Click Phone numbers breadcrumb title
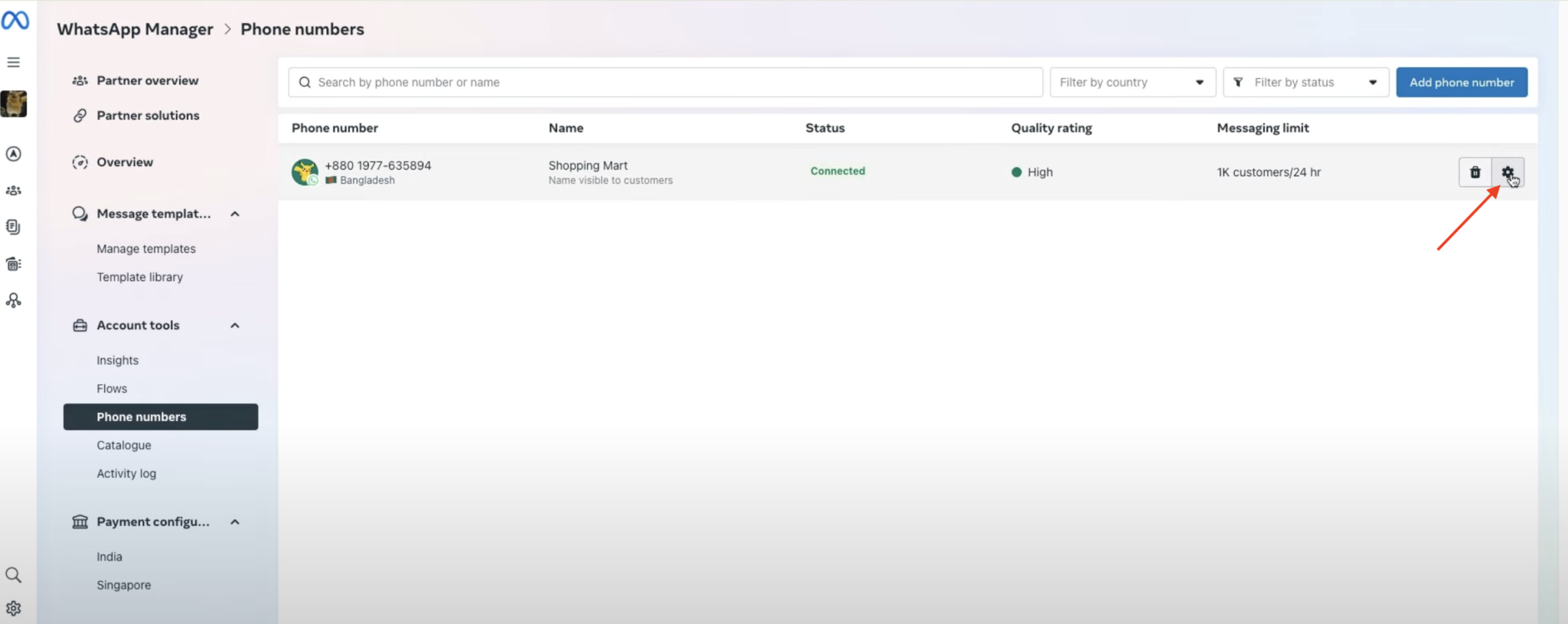Viewport: 1568px width, 624px height. coord(302,29)
